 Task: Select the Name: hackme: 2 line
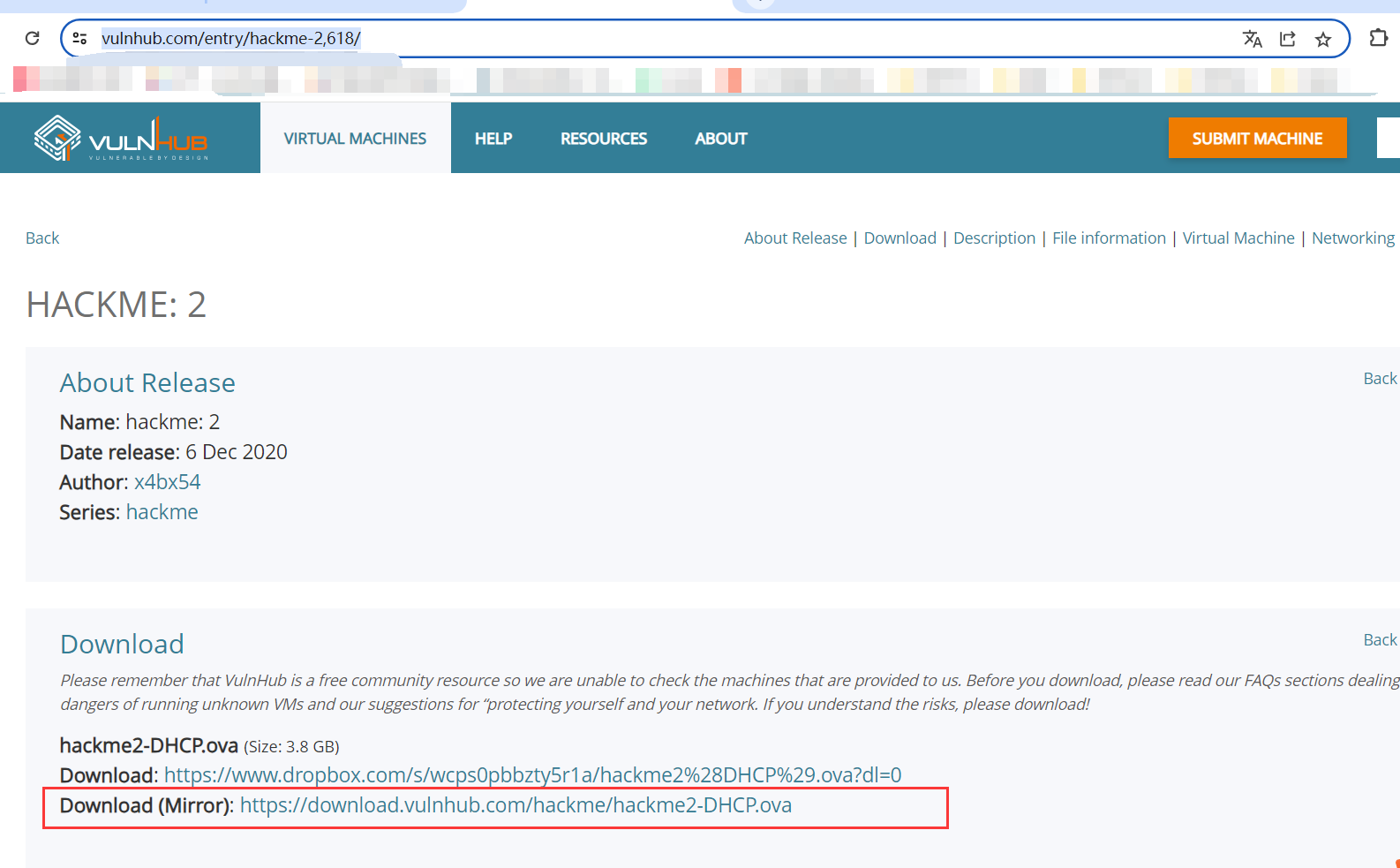(139, 422)
